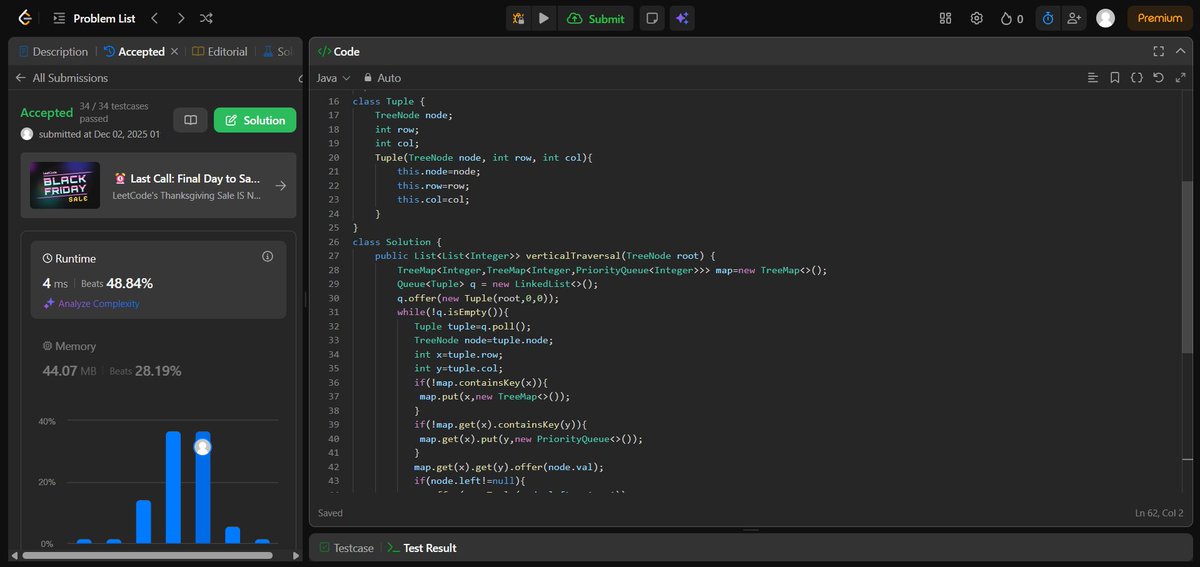Click the arrow on the sale banner
1200x567 pixels.
point(280,185)
